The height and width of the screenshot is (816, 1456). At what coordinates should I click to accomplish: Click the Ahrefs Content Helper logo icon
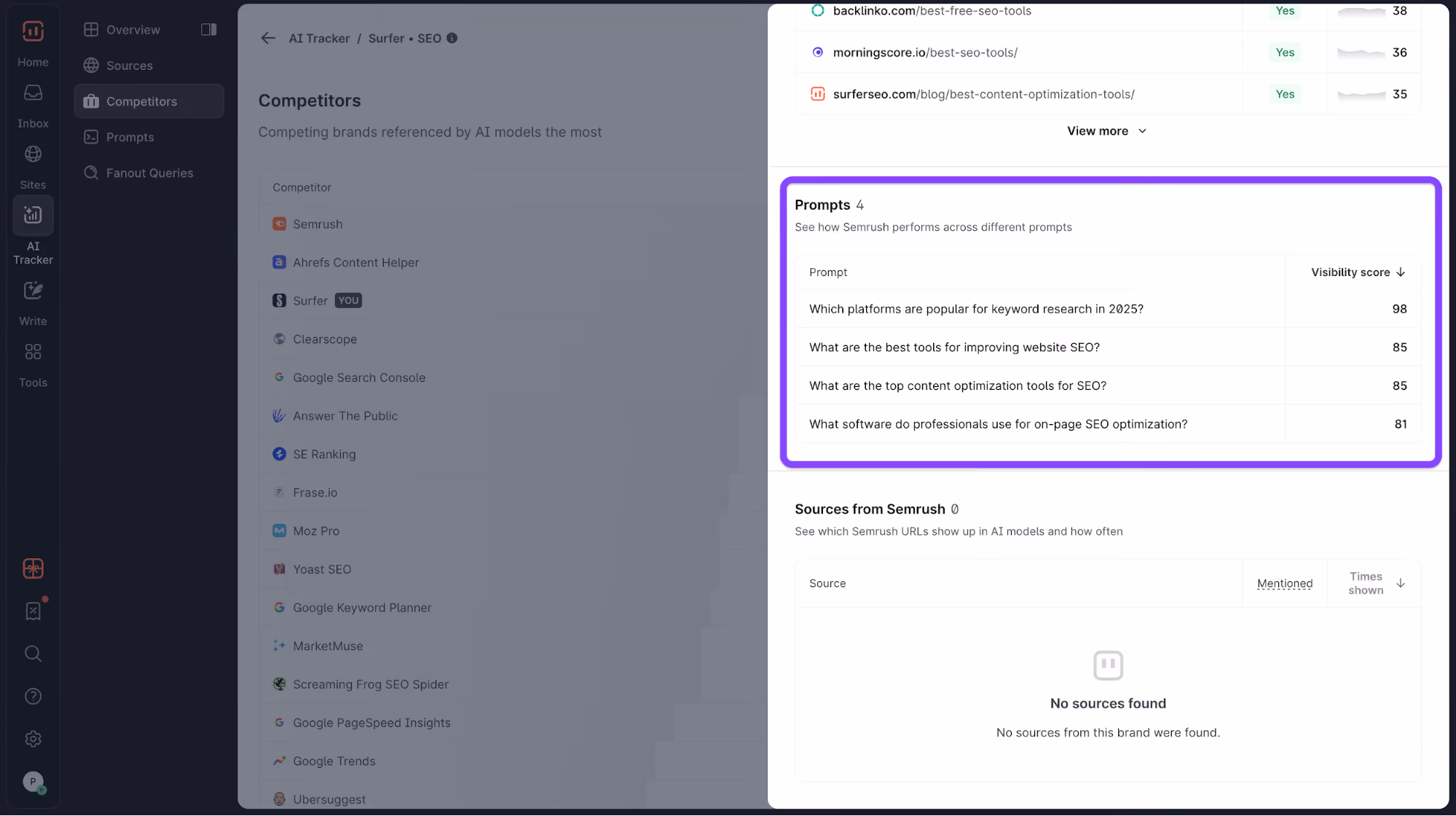(279, 262)
